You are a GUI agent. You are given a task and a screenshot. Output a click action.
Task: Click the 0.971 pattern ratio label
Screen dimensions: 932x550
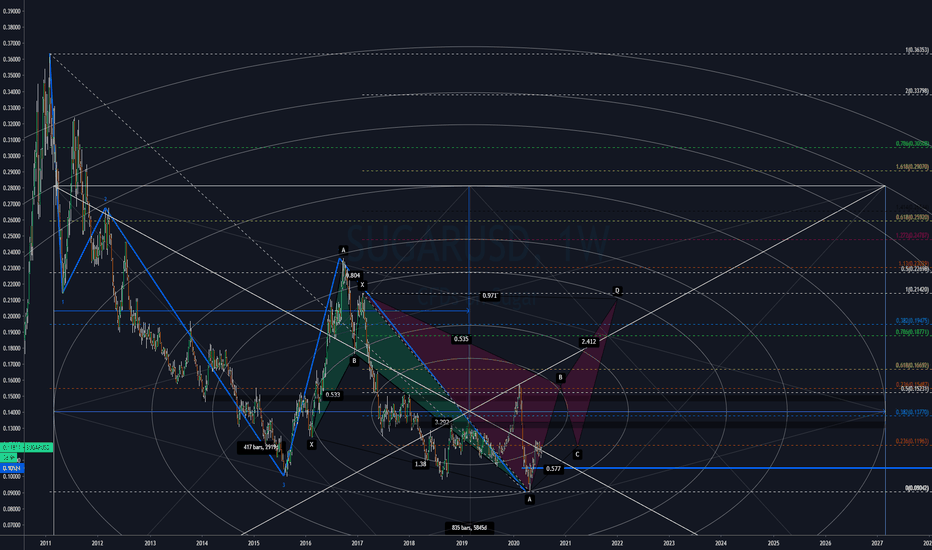[490, 296]
